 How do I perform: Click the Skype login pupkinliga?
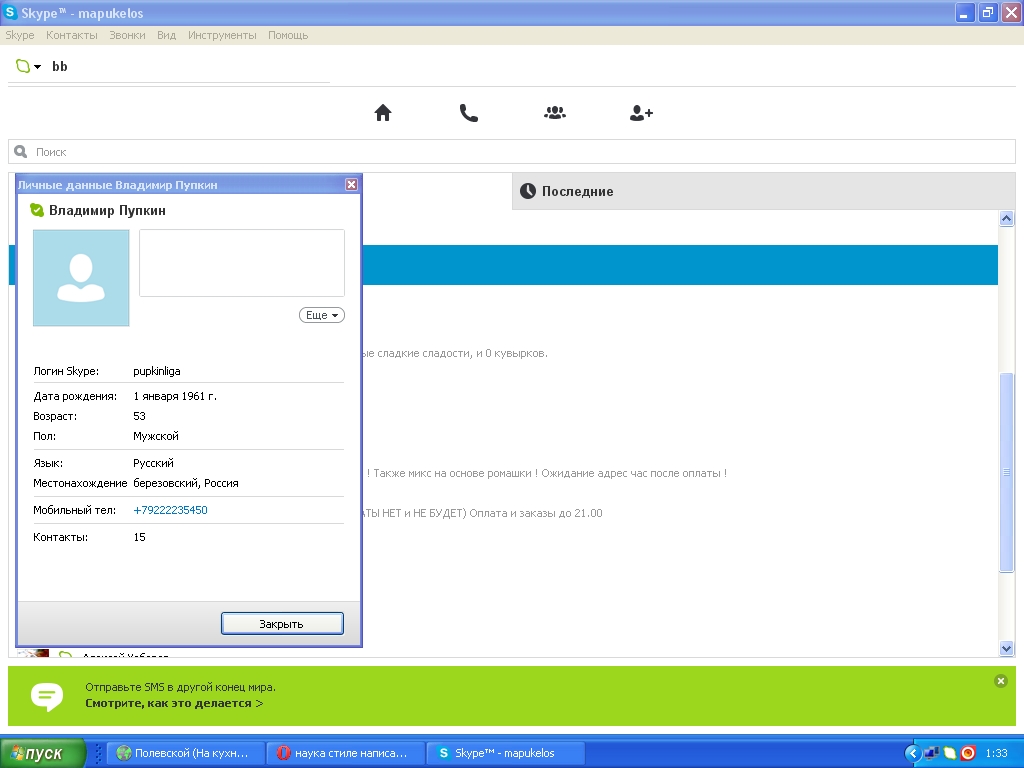[x=157, y=371]
